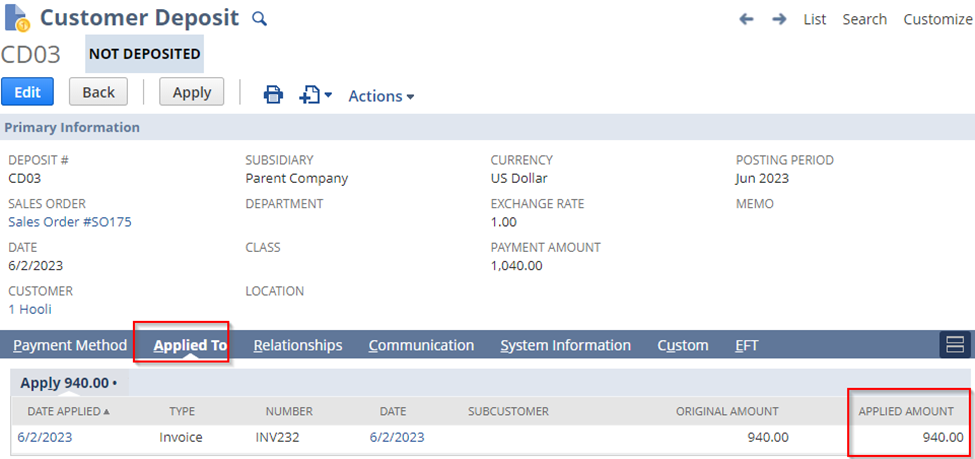Image resolution: width=975 pixels, height=459 pixels.
Task: Click the blue Edit button
Action: pyautogui.click(x=27, y=92)
